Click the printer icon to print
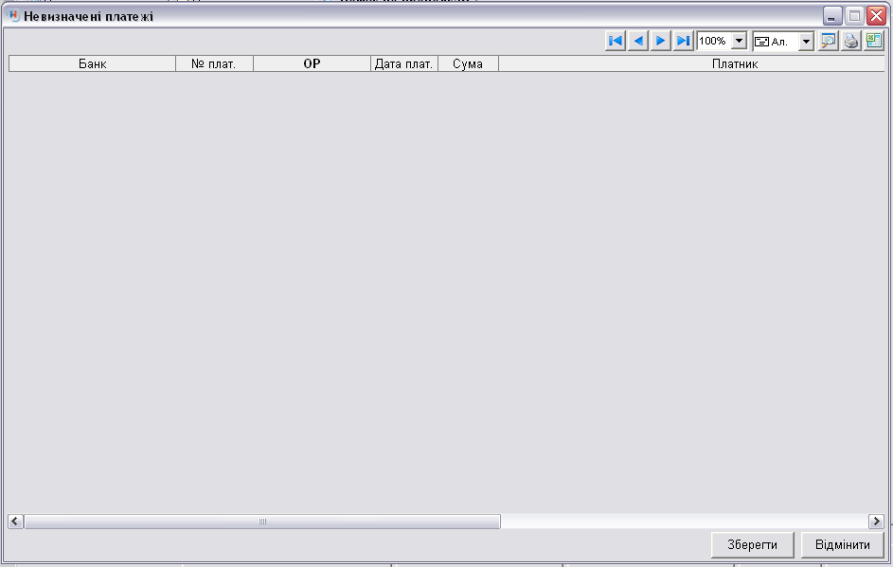 click(x=850, y=41)
